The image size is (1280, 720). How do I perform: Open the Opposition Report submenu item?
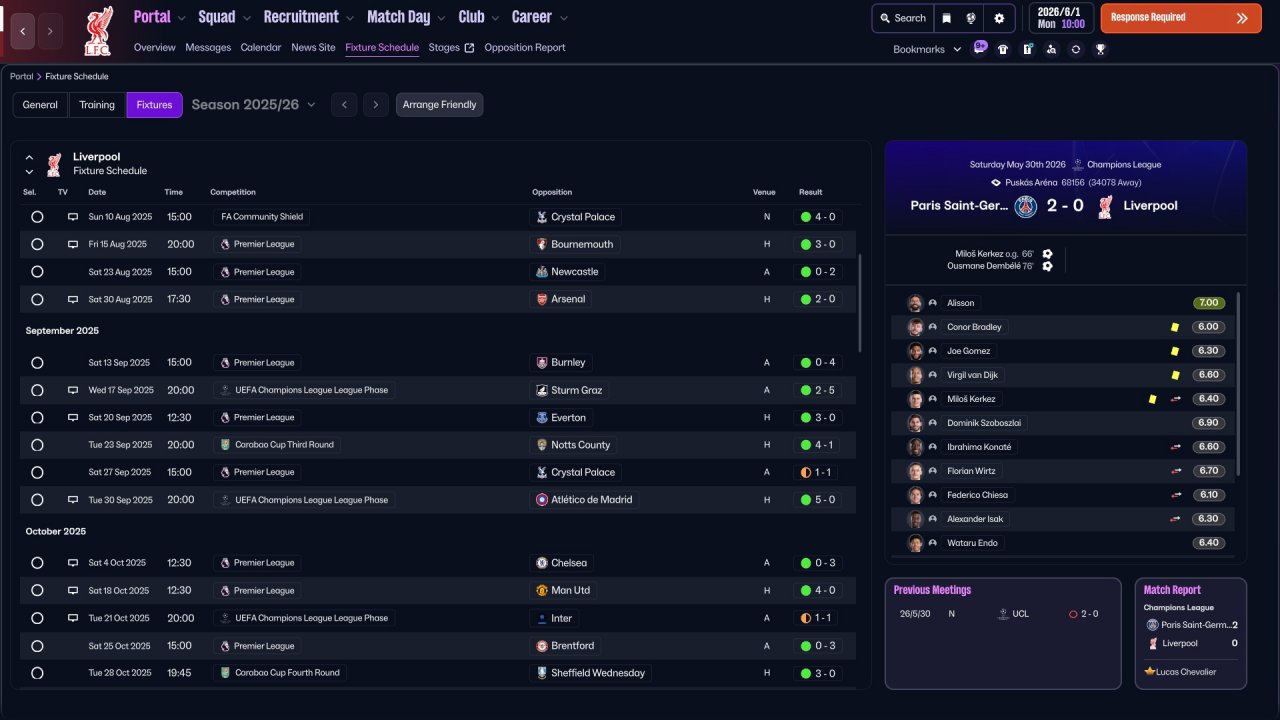(525, 48)
